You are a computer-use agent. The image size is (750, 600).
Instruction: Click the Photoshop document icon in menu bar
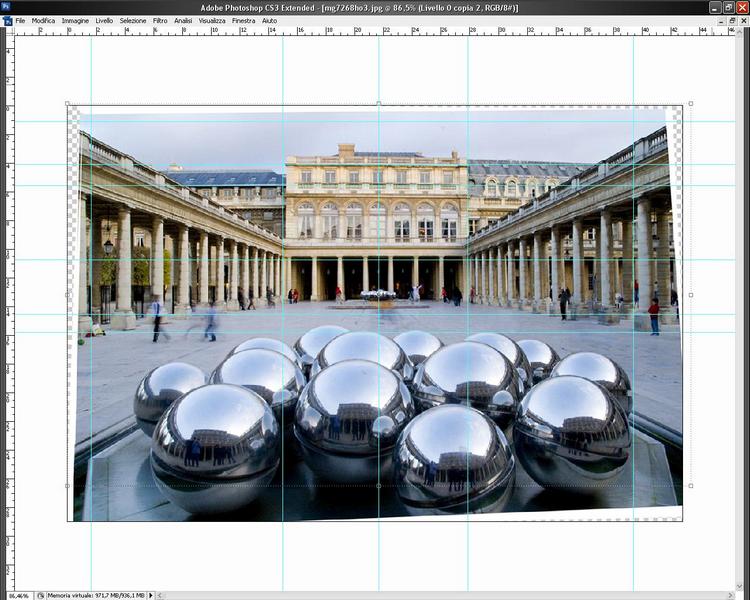[x=6, y=20]
